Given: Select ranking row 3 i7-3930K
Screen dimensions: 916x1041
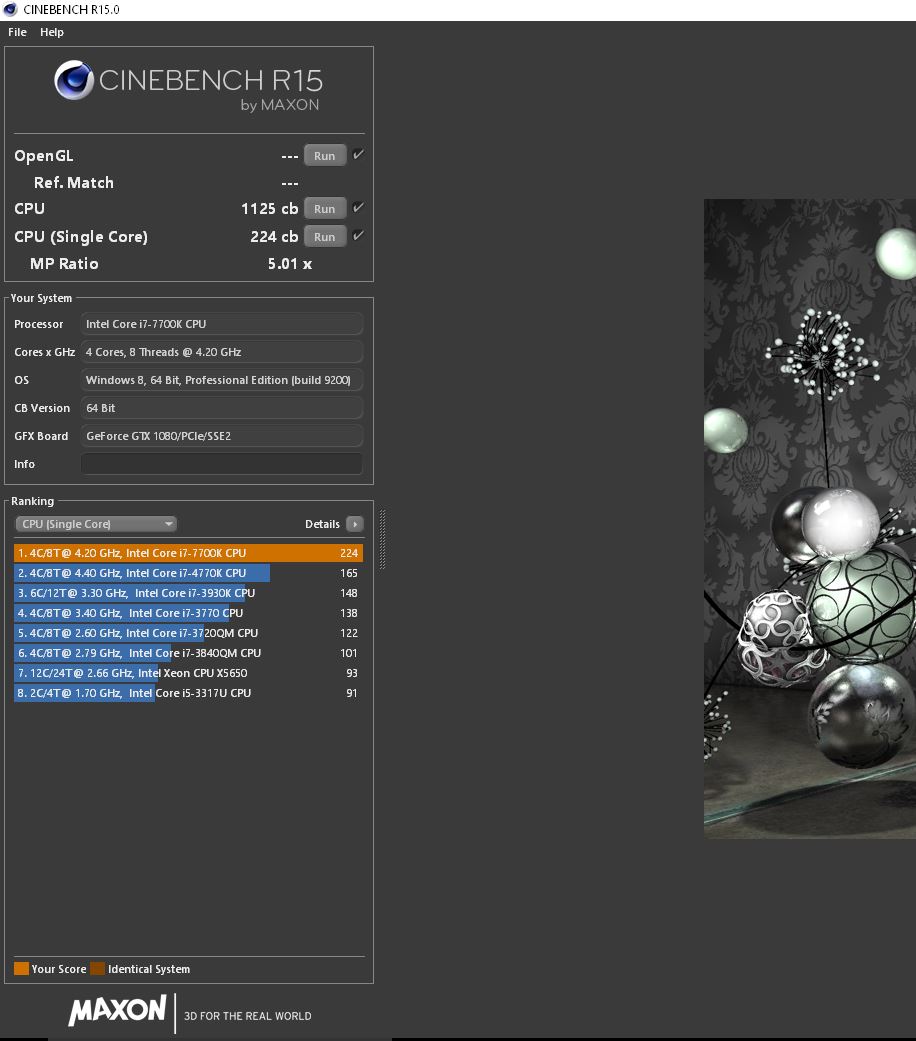Looking at the screenshot, I should (189, 593).
